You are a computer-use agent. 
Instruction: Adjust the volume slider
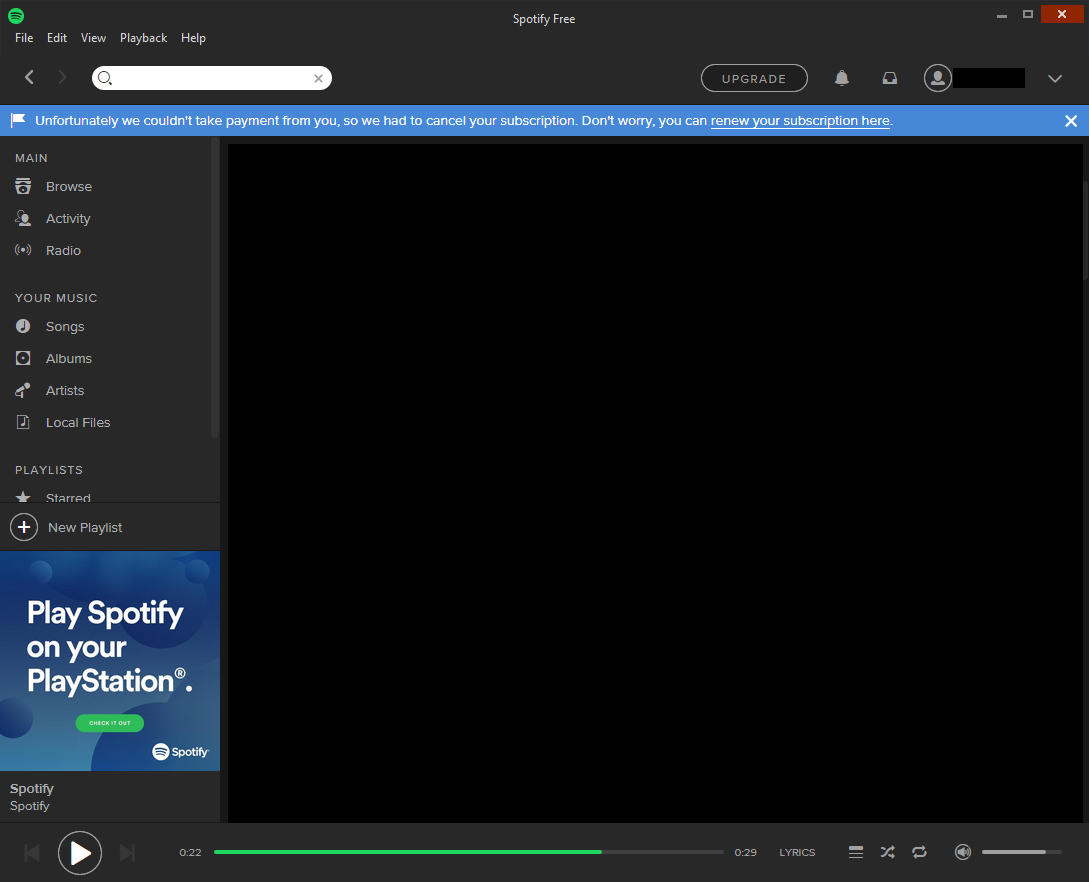(1022, 852)
